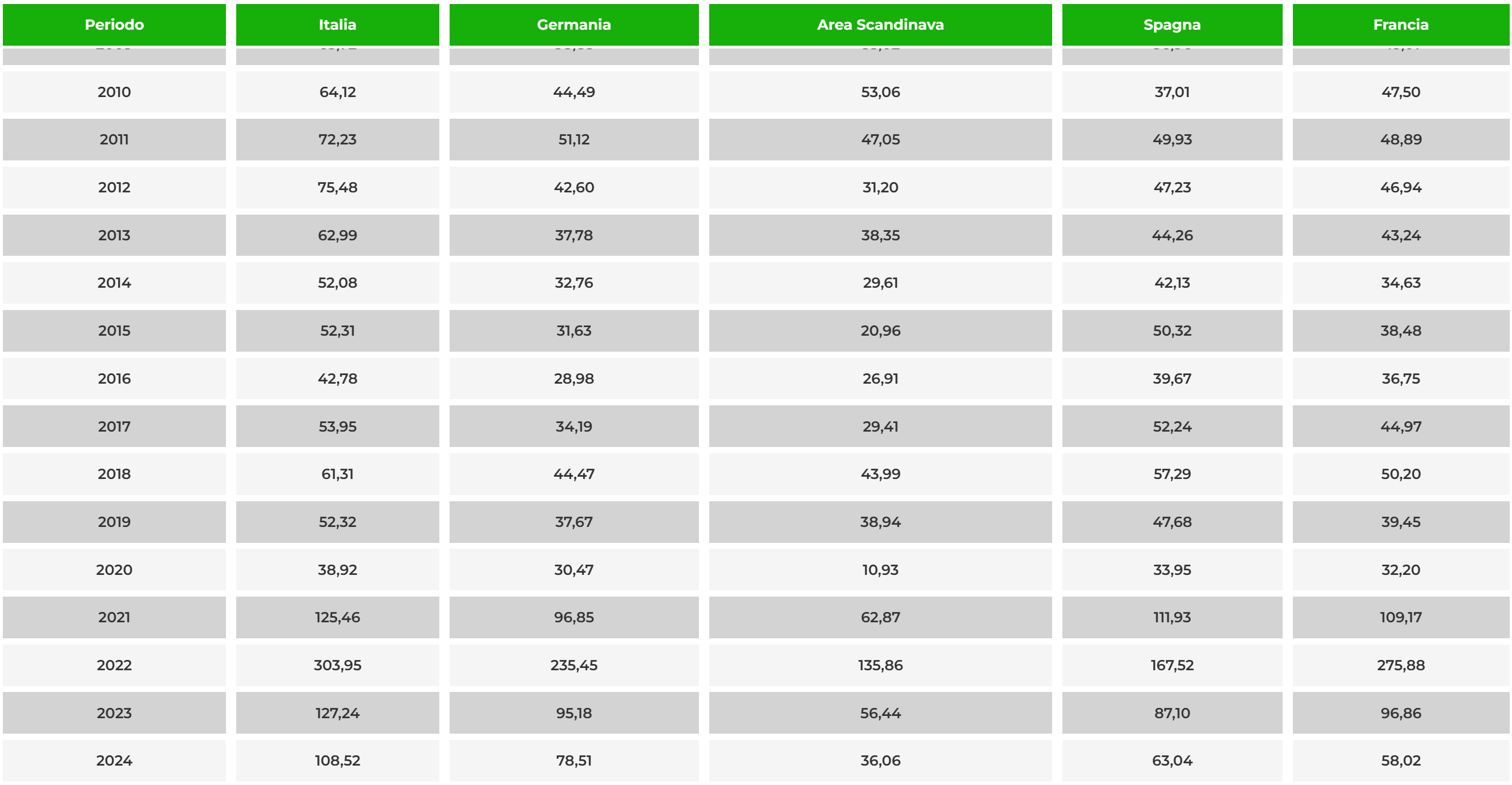Click Francia value 58,02
Image resolution: width=1512 pixels, height=785 pixels.
(x=1401, y=760)
